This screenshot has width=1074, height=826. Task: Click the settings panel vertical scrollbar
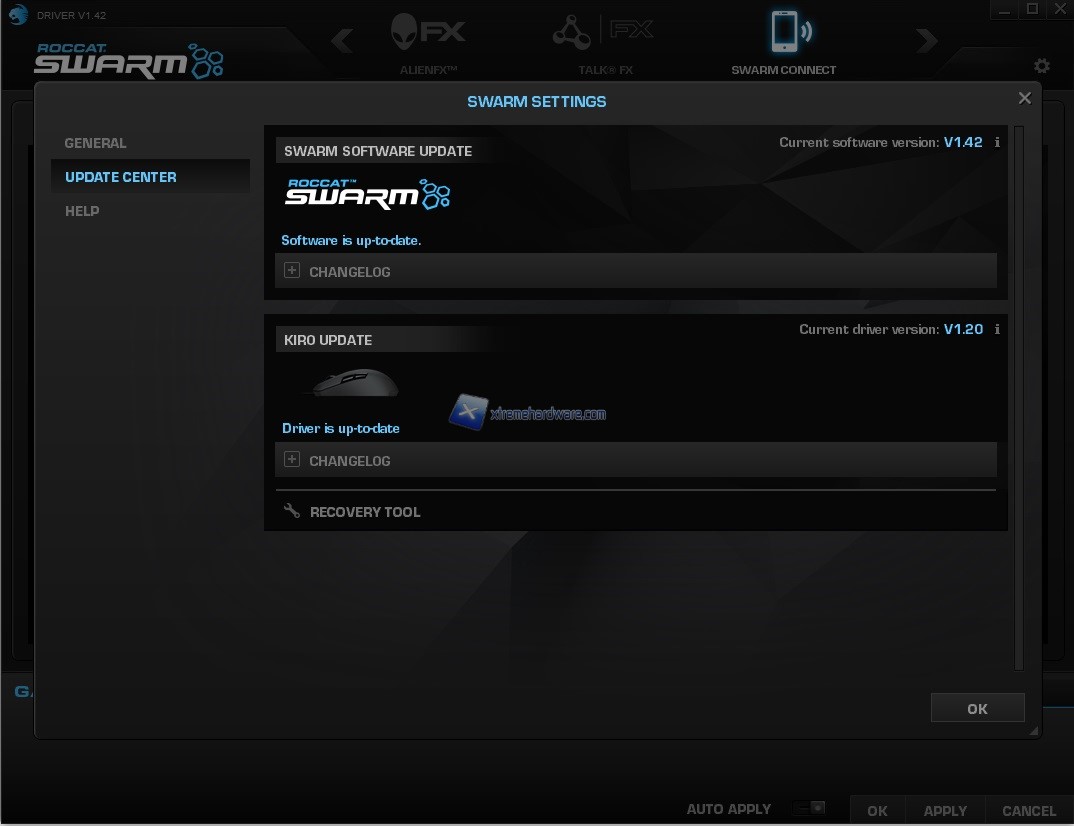pos(1019,400)
